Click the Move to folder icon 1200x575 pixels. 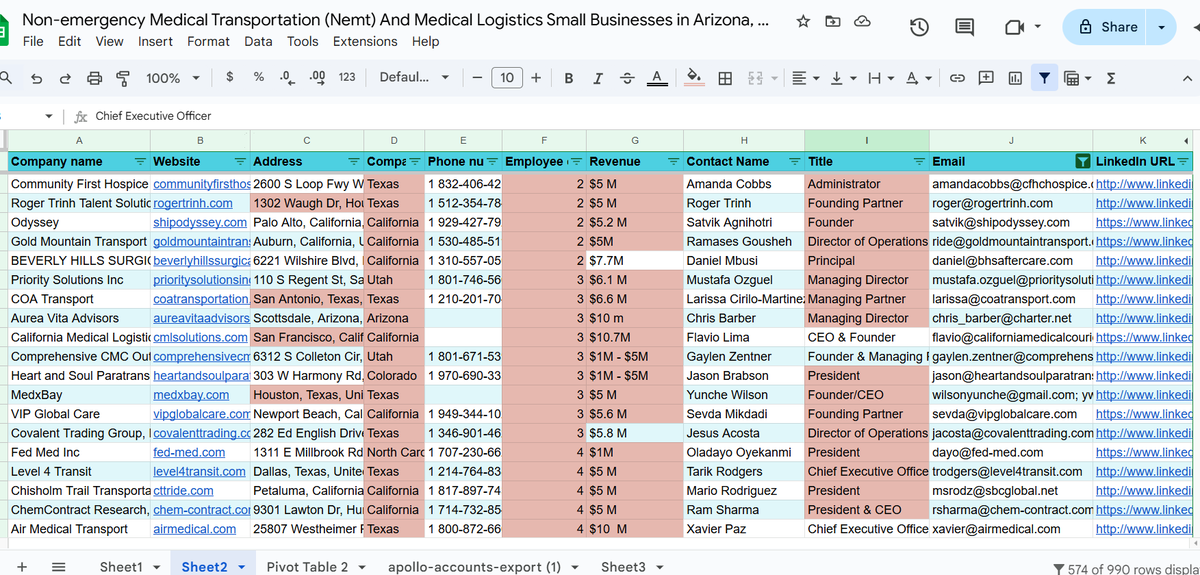pyautogui.click(x=833, y=21)
